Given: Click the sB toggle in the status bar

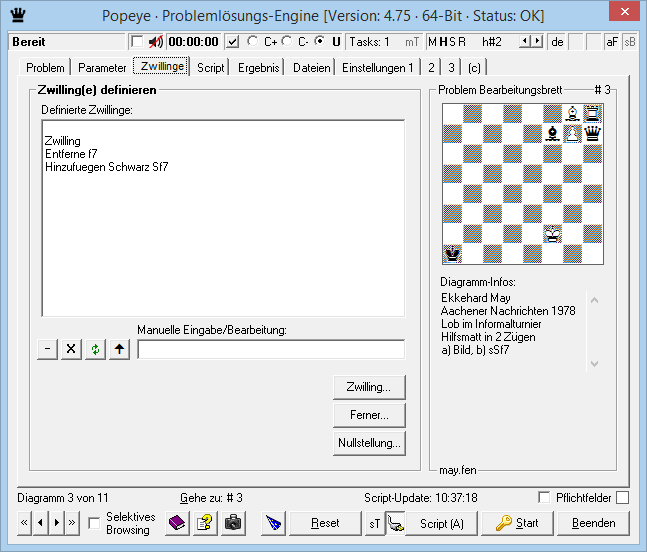Looking at the screenshot, I should (x=630, y=42).
